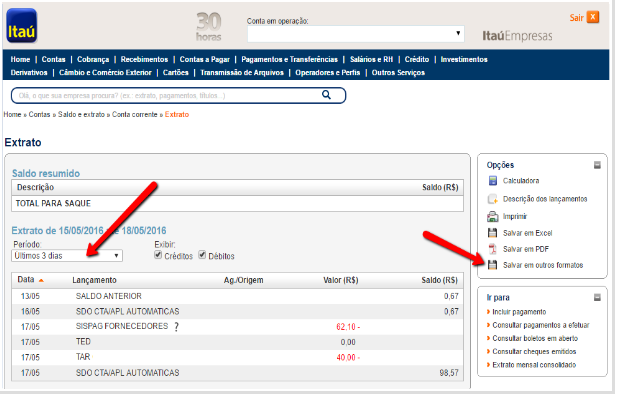Click Salvar em PDF link text
617x397 pixels.
[526, 249]
